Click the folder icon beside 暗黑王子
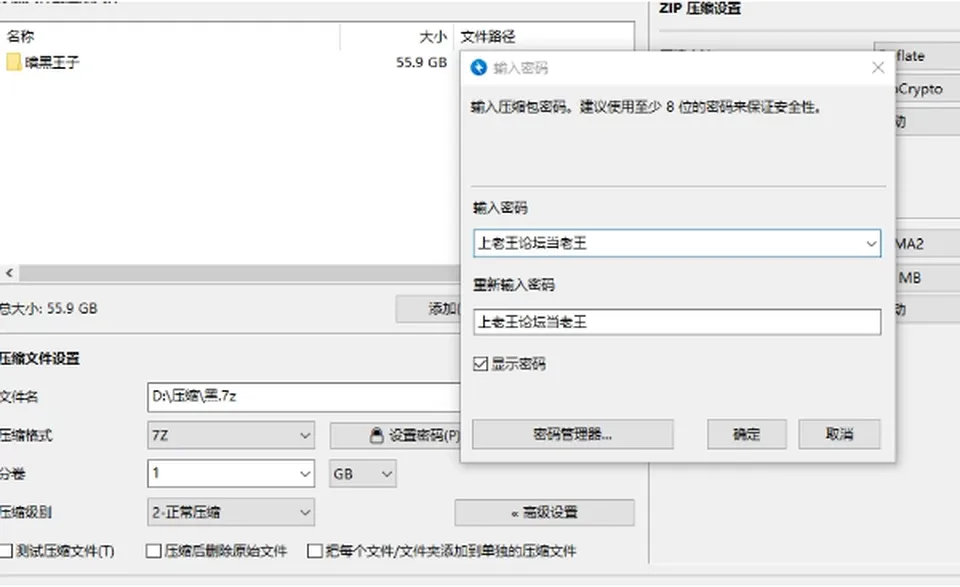This screenshot has width=960, height=587. click(x=13, y=62)
